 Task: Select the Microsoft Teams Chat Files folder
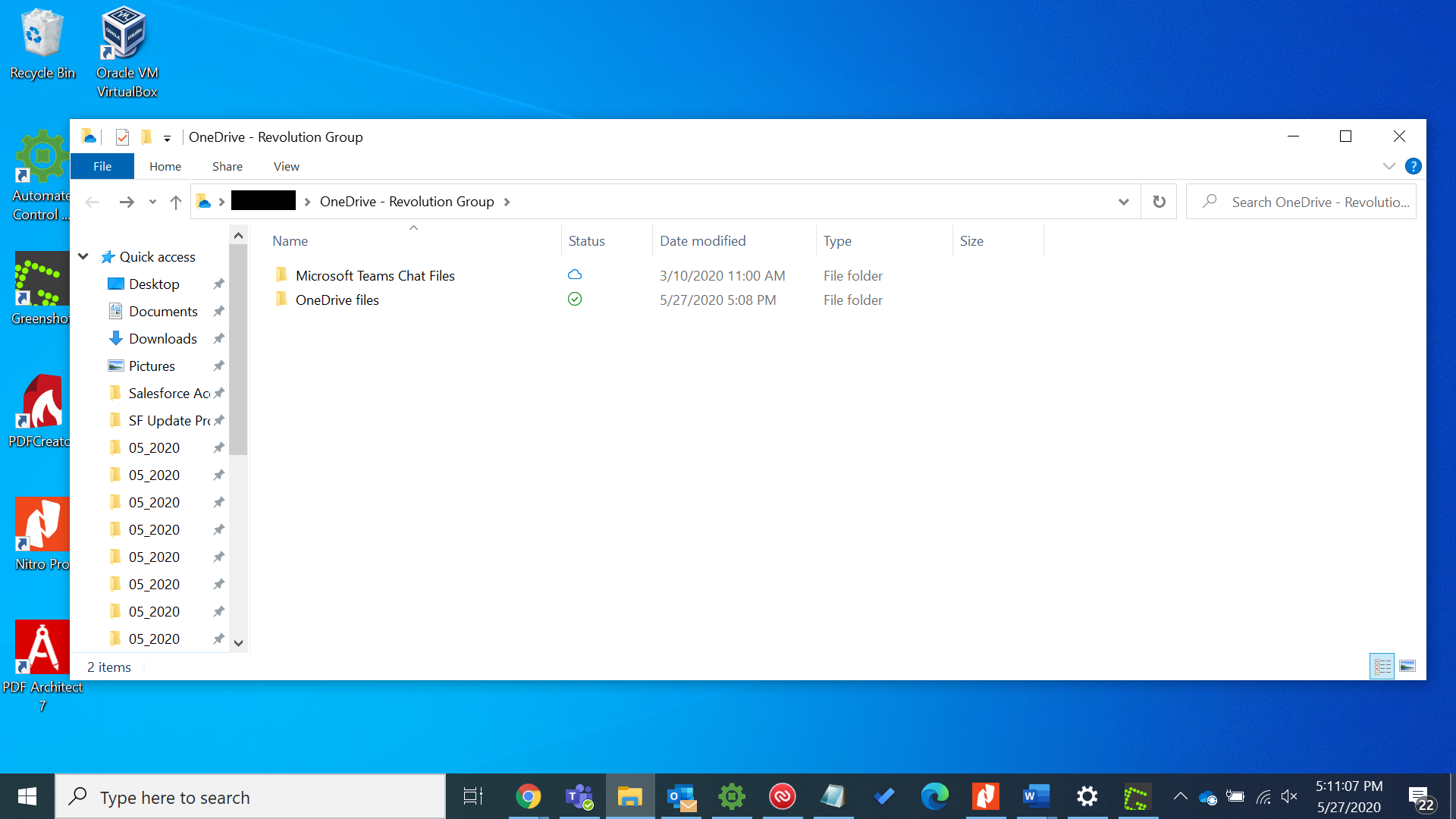375,276
